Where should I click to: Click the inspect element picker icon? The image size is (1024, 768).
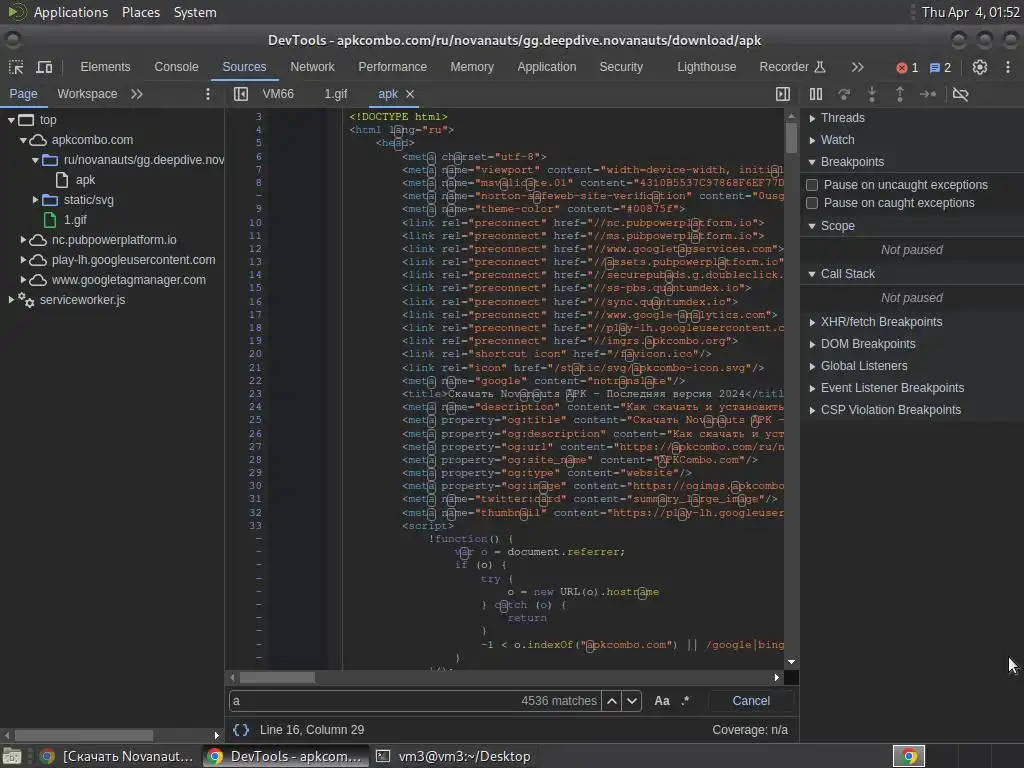click(x=16, y=67)
